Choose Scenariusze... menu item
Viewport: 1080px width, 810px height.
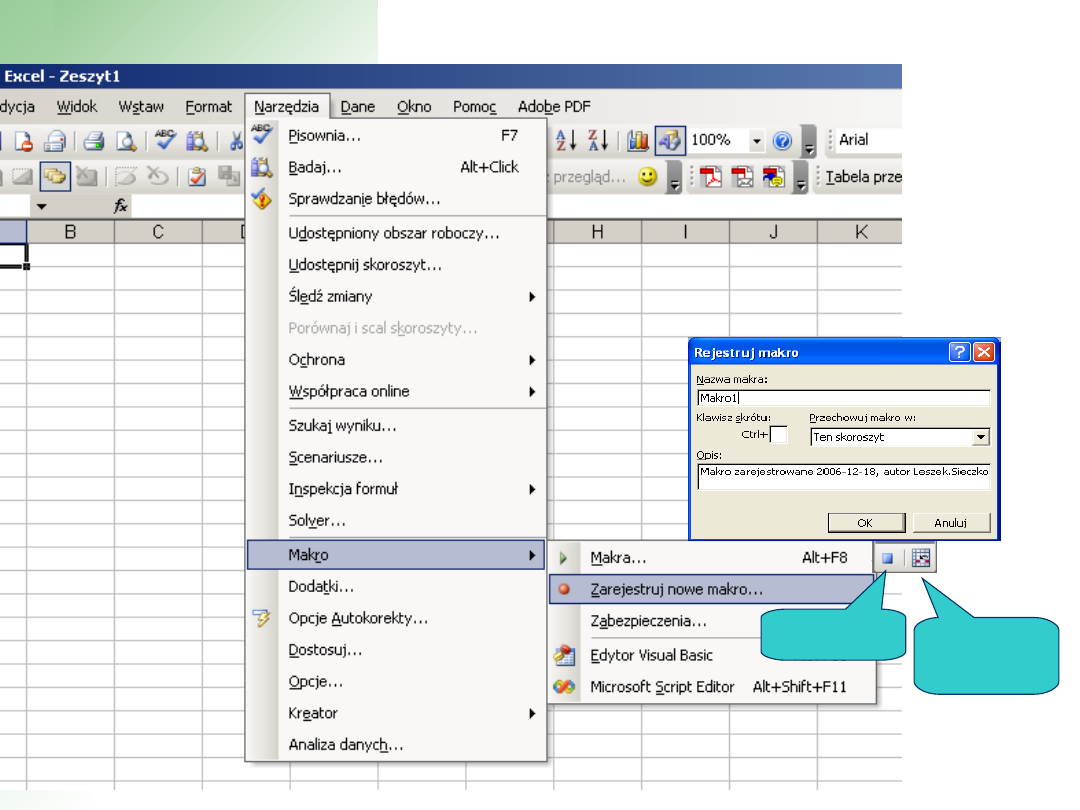coord(396,457)
